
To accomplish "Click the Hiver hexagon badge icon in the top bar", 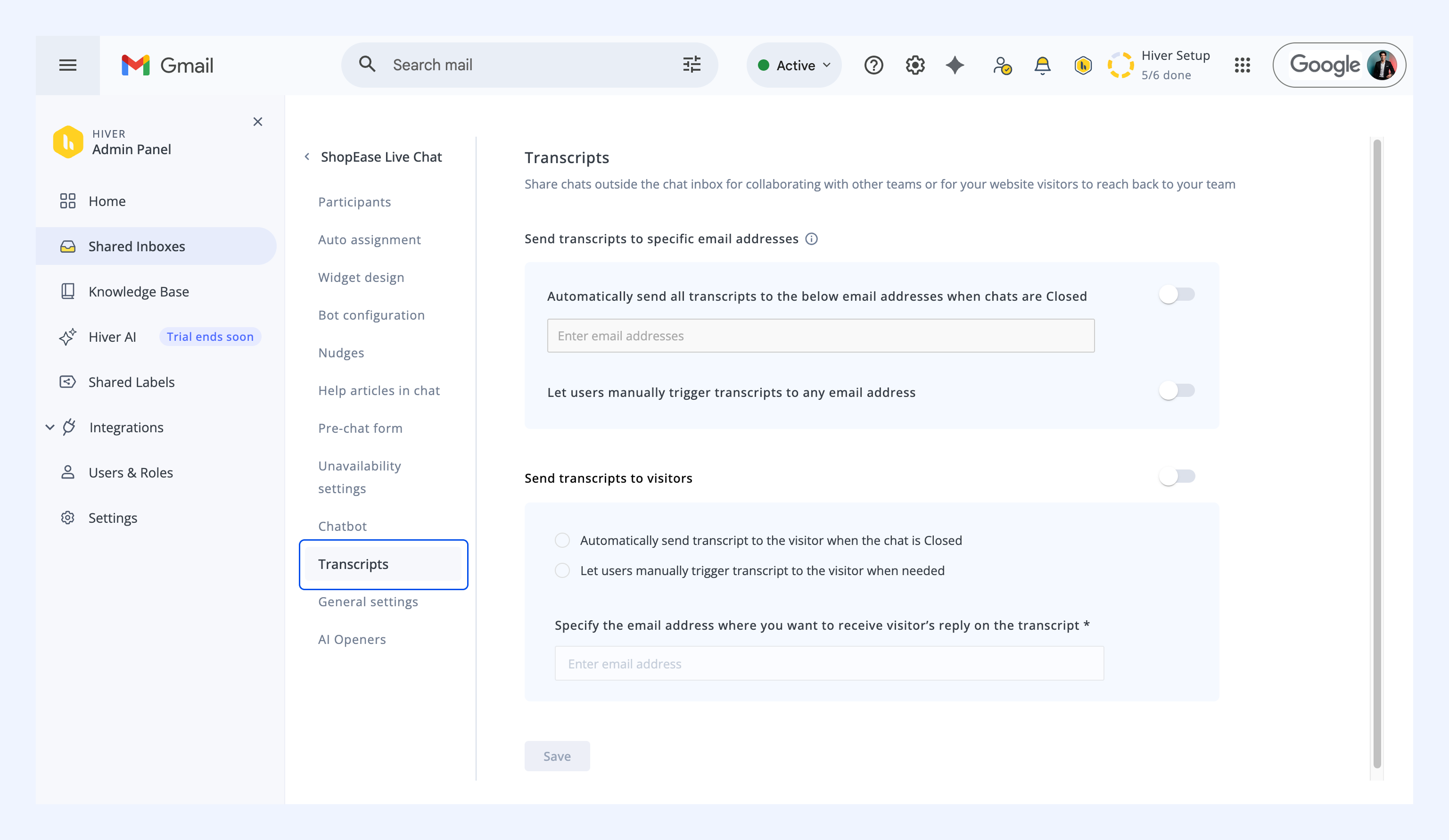I will [x=1083, y=65].
